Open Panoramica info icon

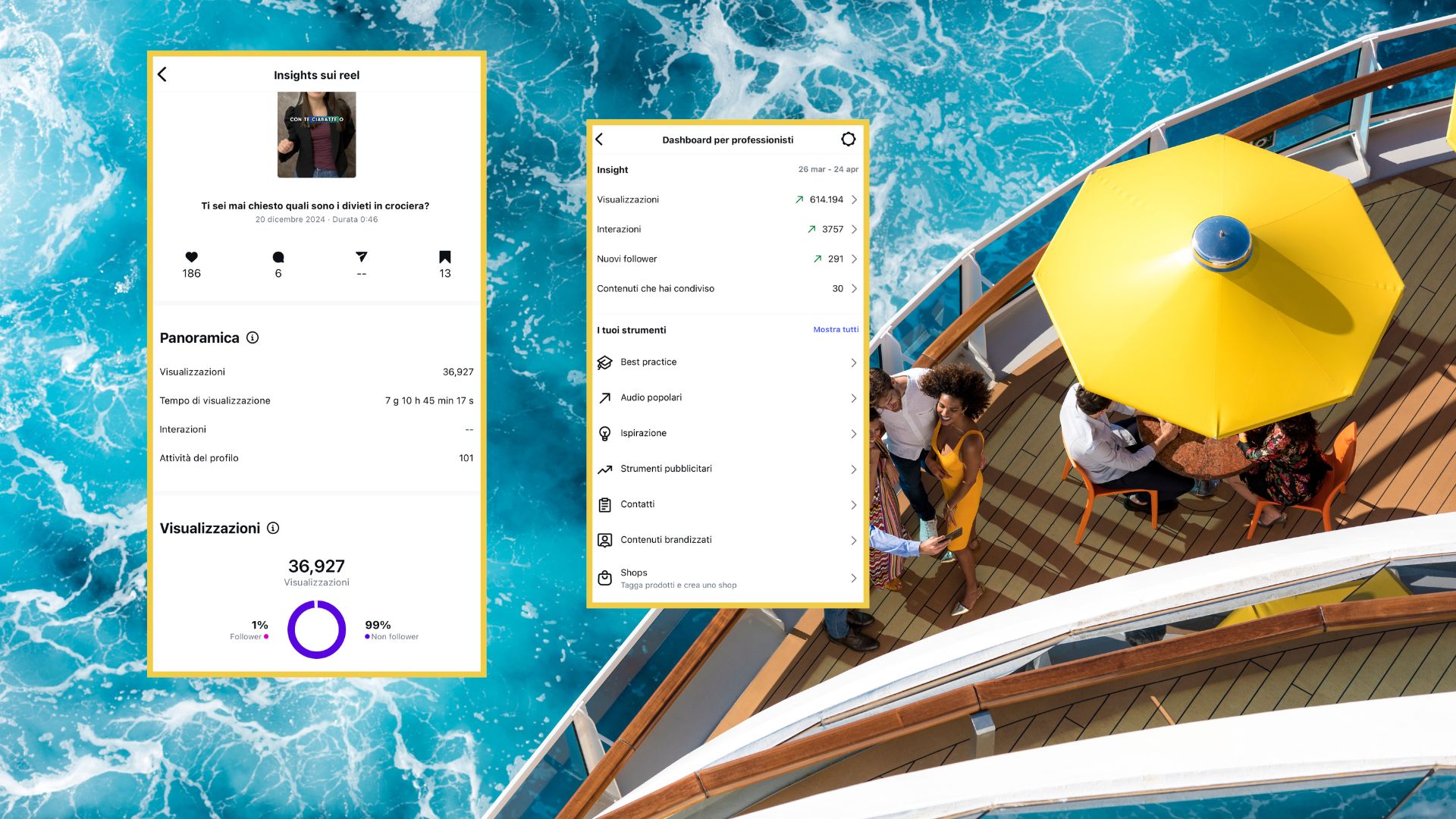point(253,337)
